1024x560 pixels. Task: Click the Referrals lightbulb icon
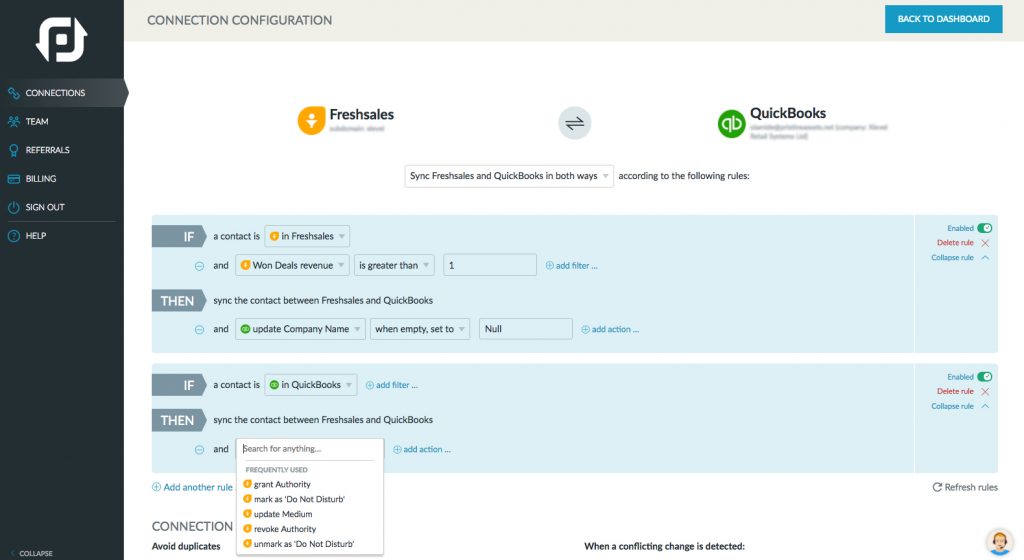click(14, 150)
